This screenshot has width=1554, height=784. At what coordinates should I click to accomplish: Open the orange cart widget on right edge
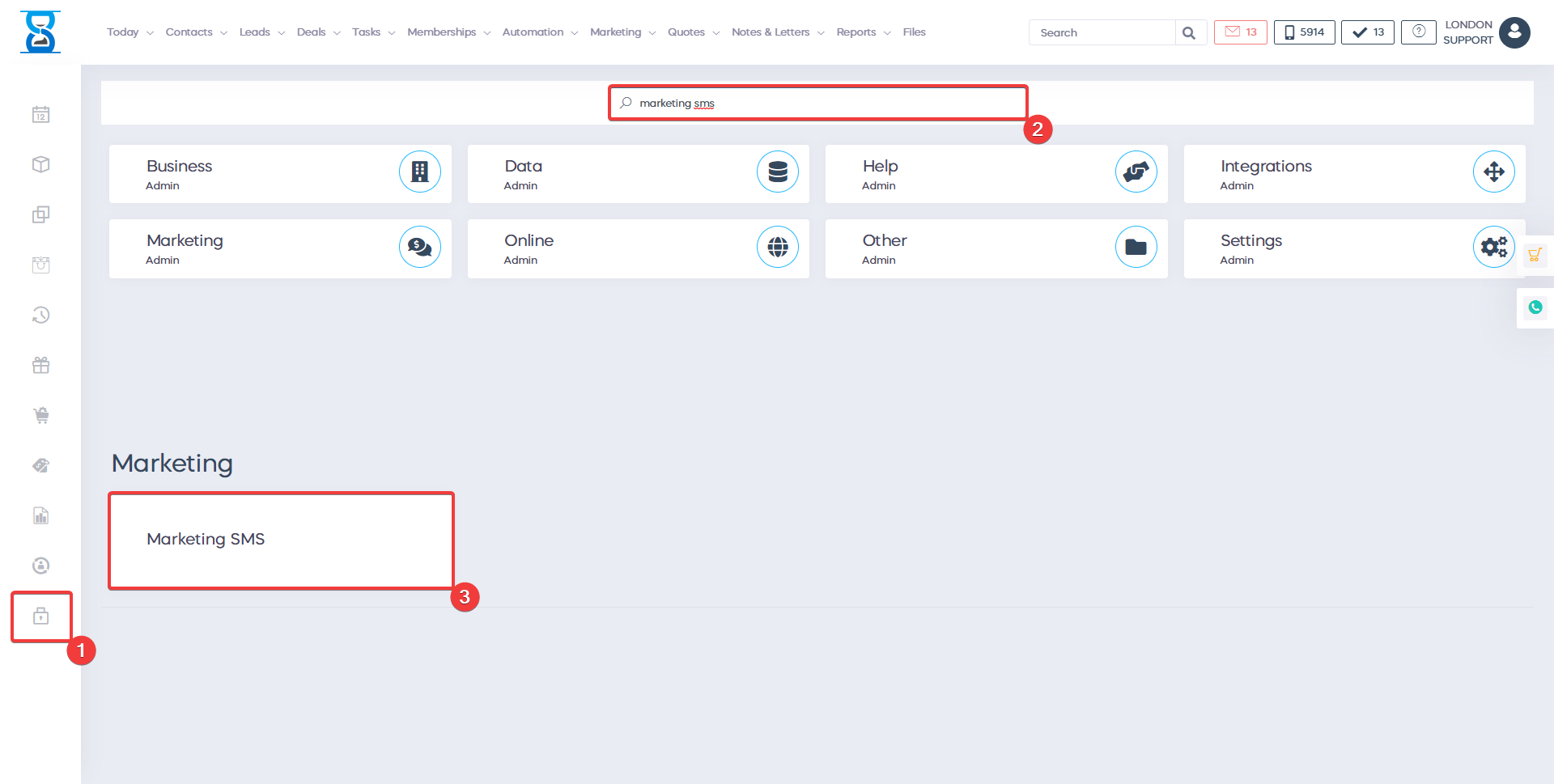coord(1535,256)
